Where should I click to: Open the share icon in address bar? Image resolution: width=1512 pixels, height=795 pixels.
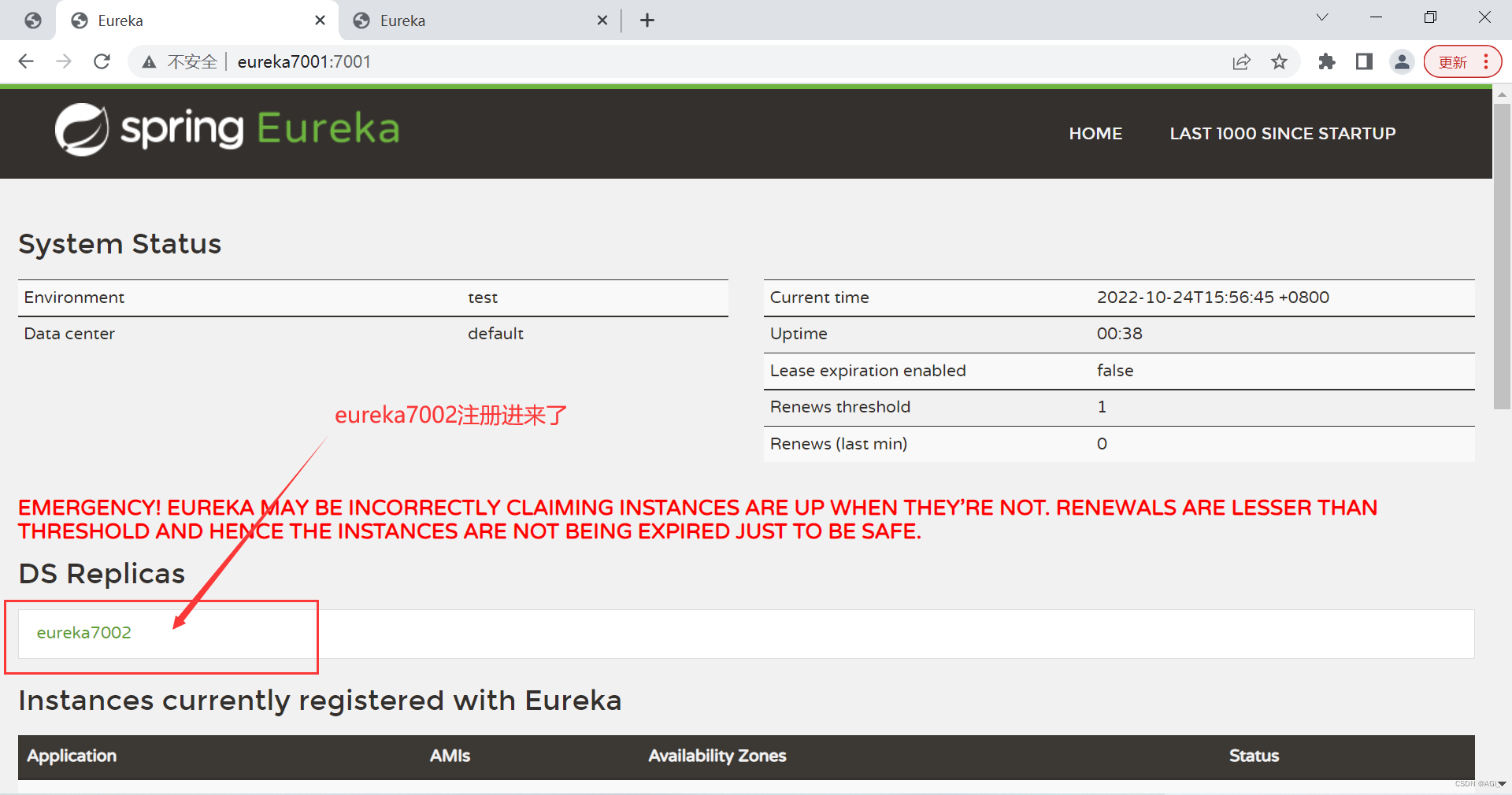[x=1241, y=61]
